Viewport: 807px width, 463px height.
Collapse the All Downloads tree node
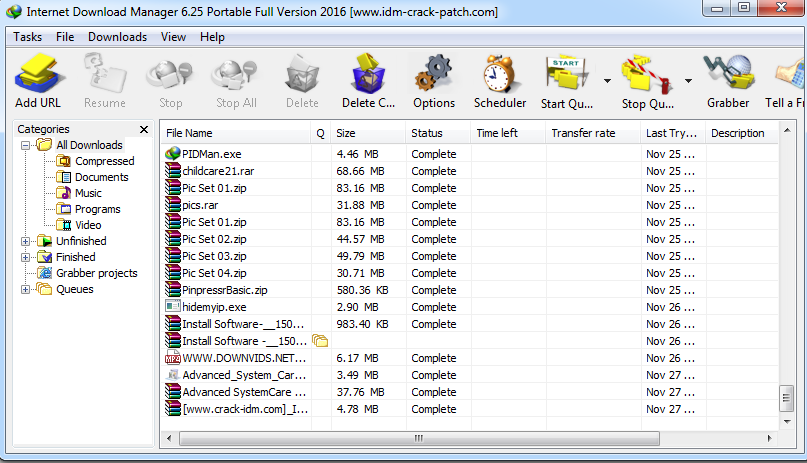click(x=25, y=146)
